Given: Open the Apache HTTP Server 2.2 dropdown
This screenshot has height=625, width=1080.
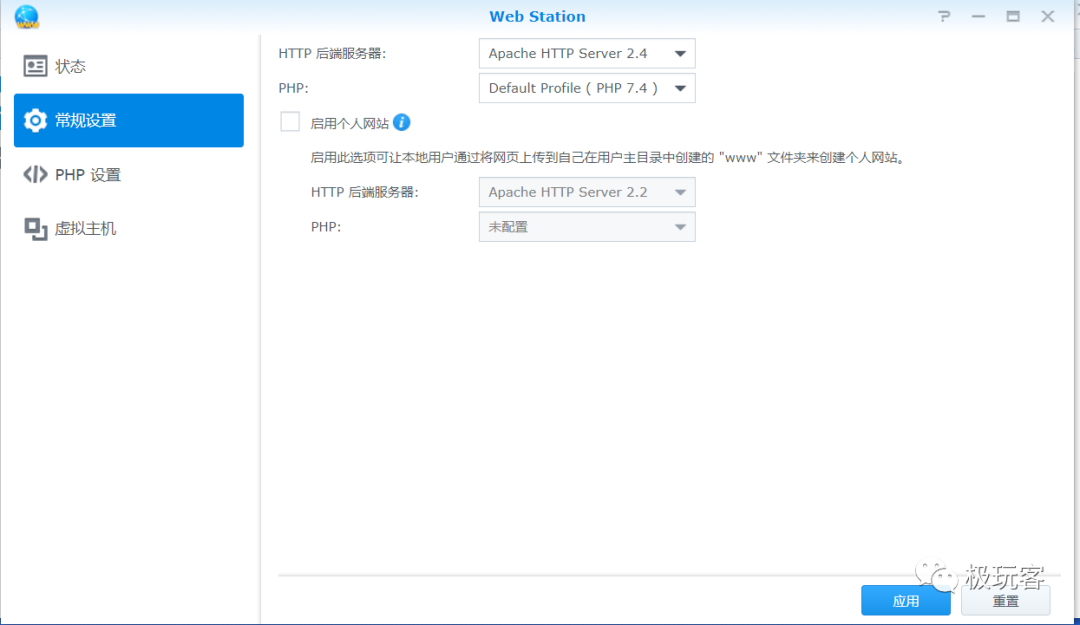Looking at the screenshot, I should click(x=587, y=192).
